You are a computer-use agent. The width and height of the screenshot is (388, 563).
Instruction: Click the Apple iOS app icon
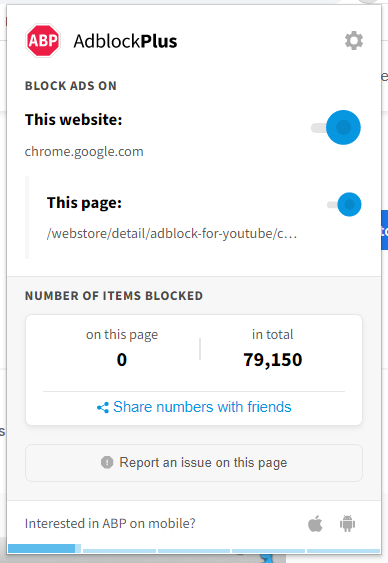tap(315, 524)
